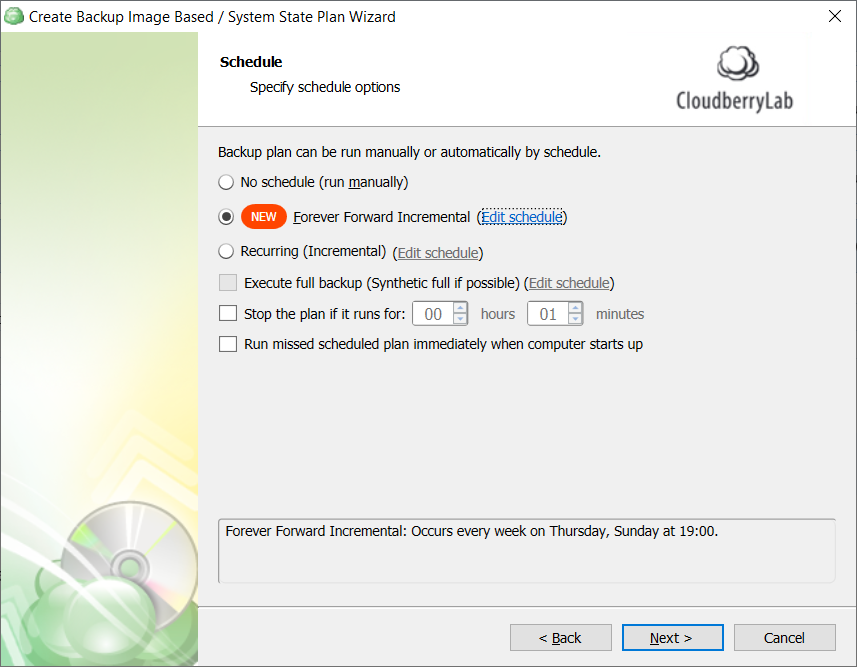Decrease the hours value with down arrow
The height and width of the screenshot is (667, 857).
tap(460, 319)
